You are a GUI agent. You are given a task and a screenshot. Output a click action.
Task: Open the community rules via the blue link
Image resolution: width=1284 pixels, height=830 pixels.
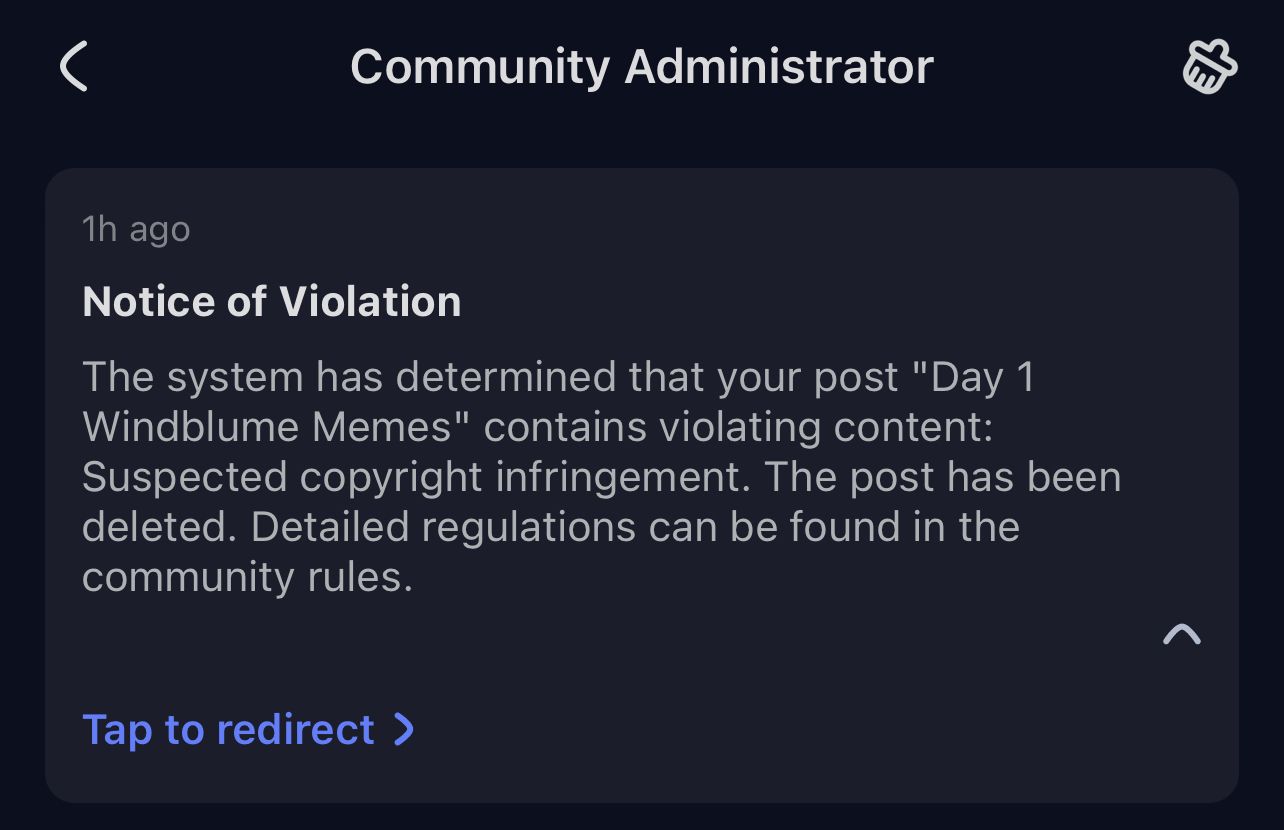pyautogui.click(x=228, y=730)
